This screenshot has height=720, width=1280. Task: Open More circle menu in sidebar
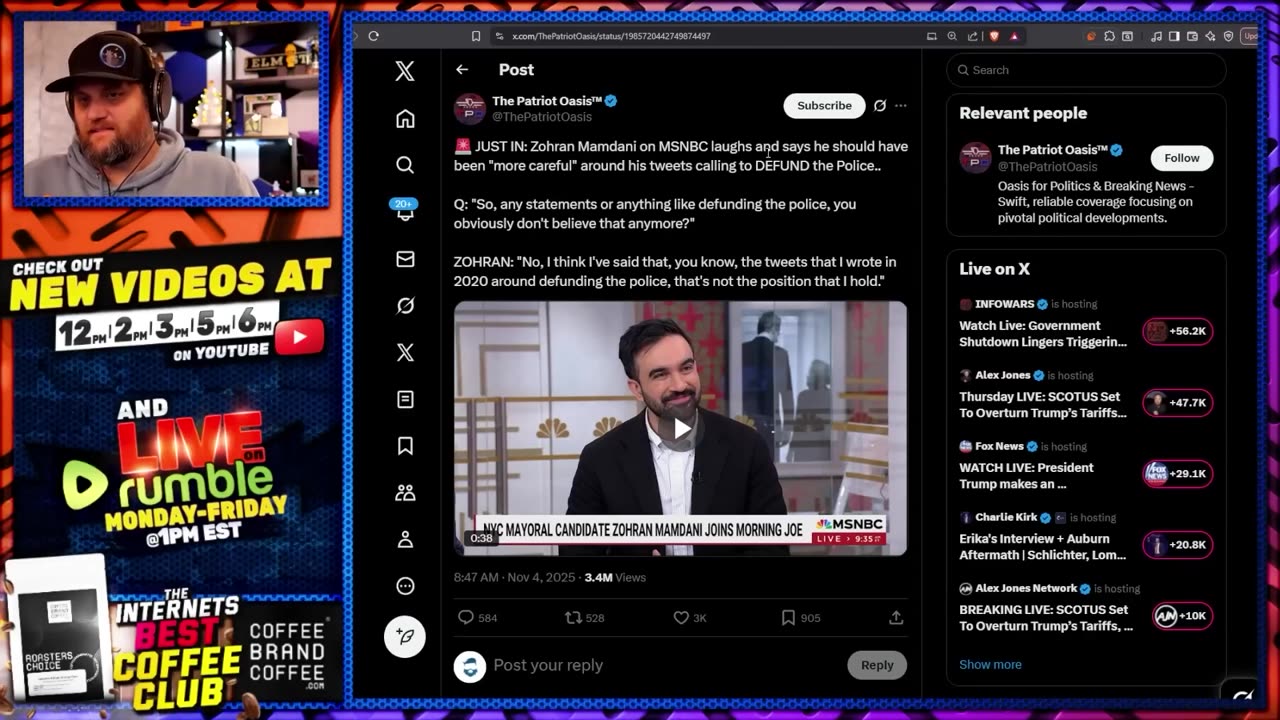tap(405, 586)
